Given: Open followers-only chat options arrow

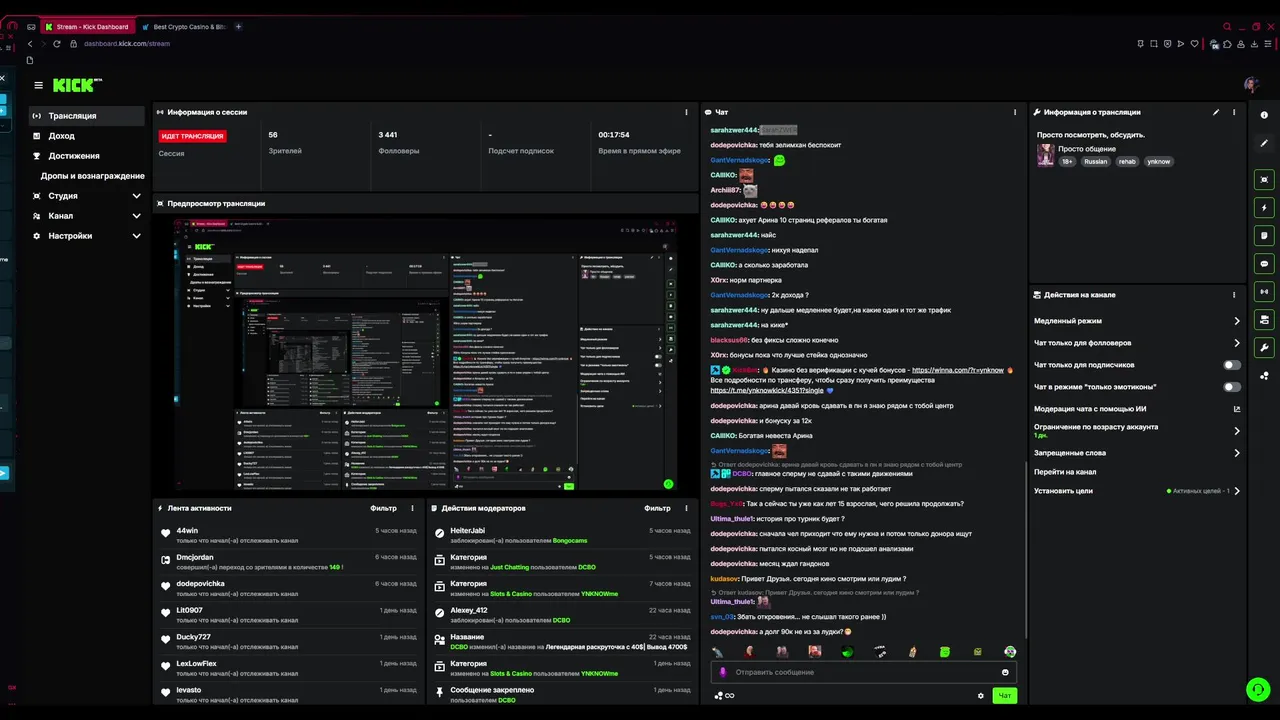Looking at the screenshot, I should pos(1237,343).
